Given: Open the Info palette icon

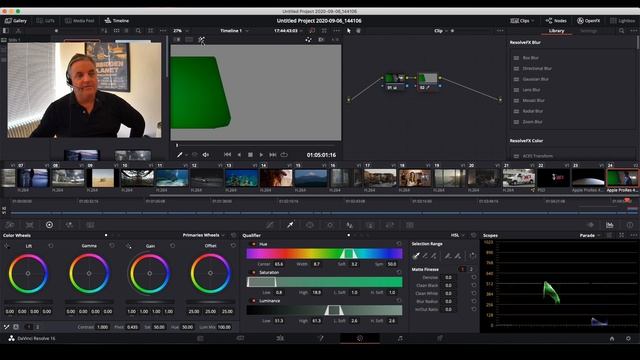Looking at the screenshot, I should point(630,225).
